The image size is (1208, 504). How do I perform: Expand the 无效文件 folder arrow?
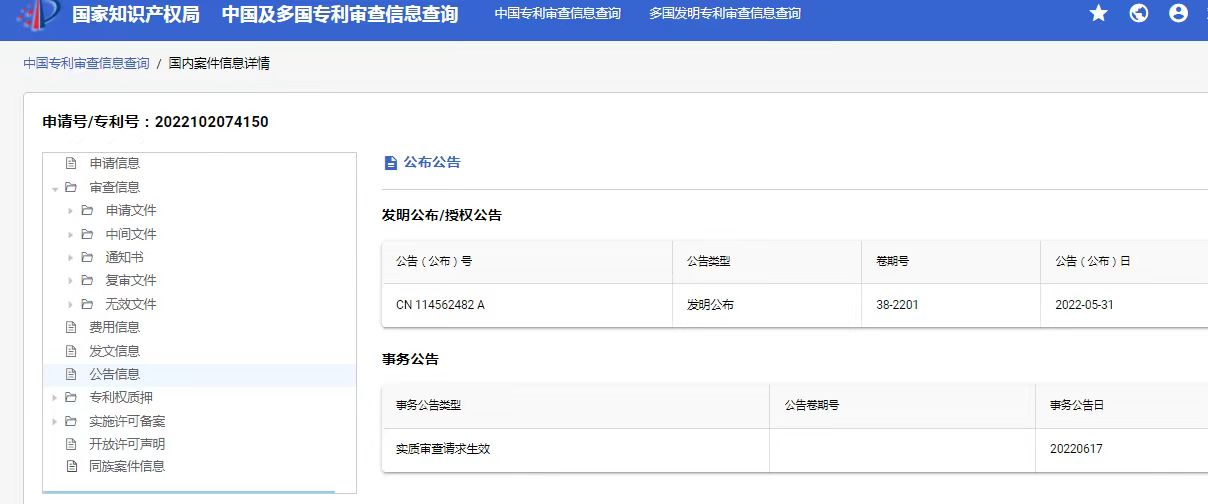tap(71, 305)
